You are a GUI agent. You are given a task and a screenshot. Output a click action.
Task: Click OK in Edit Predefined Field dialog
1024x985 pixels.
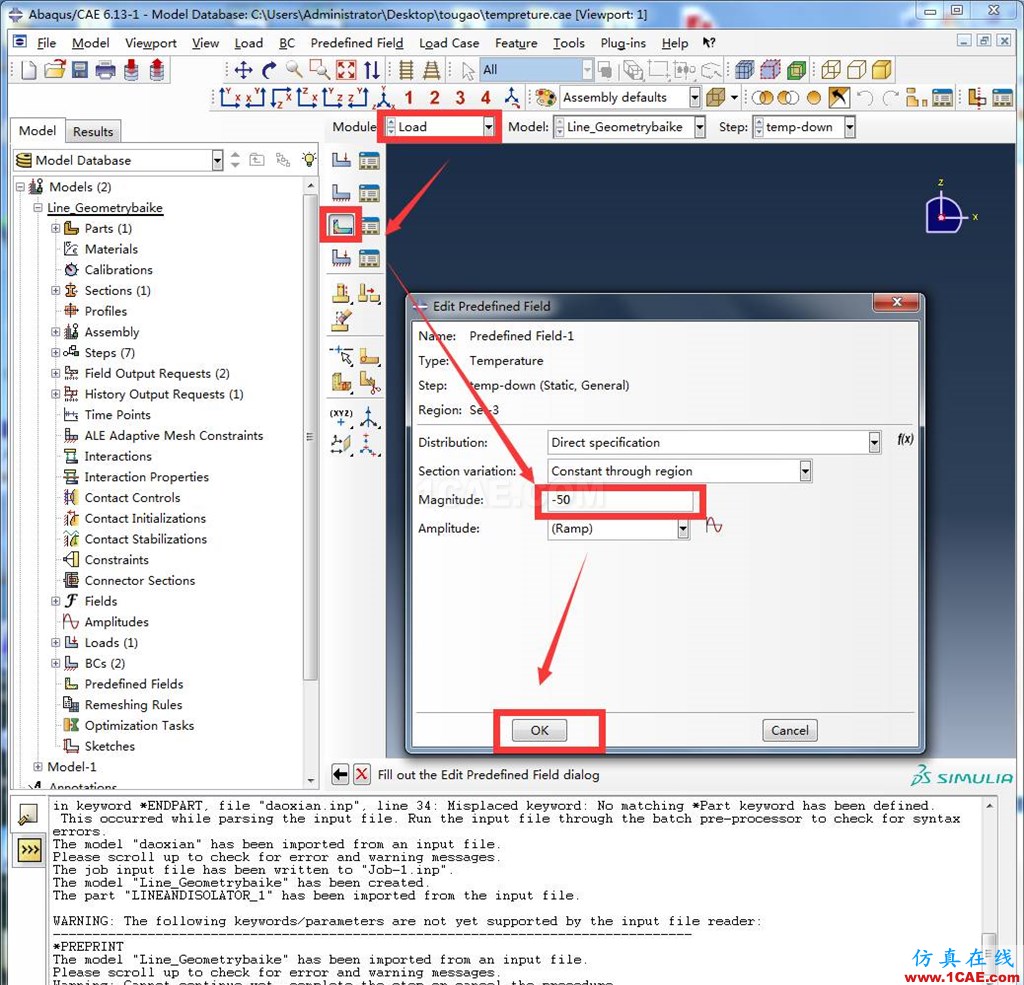pyautogui.click(x=539, y=730)
